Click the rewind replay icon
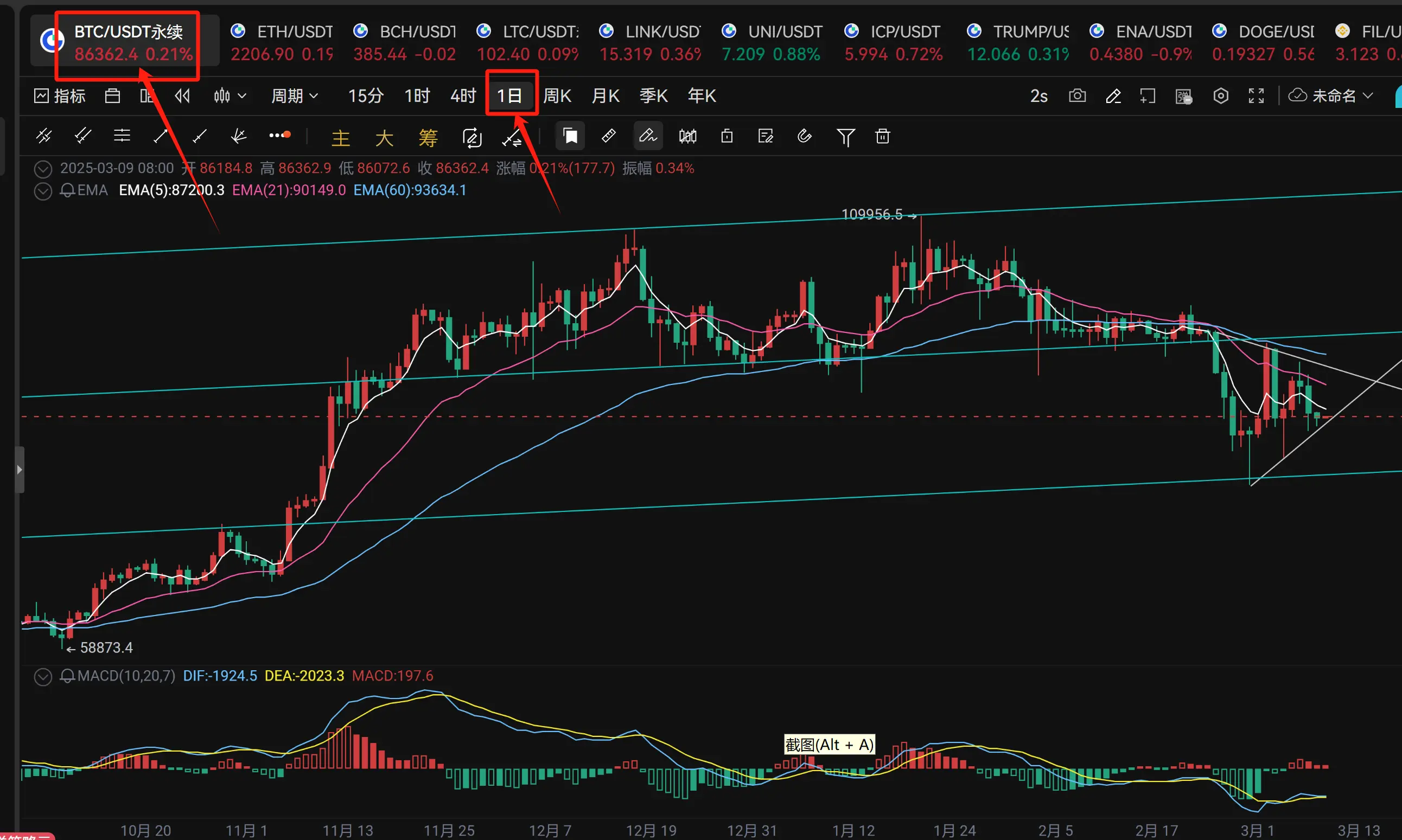This screenshot has width=1402, height=840. 182,95
